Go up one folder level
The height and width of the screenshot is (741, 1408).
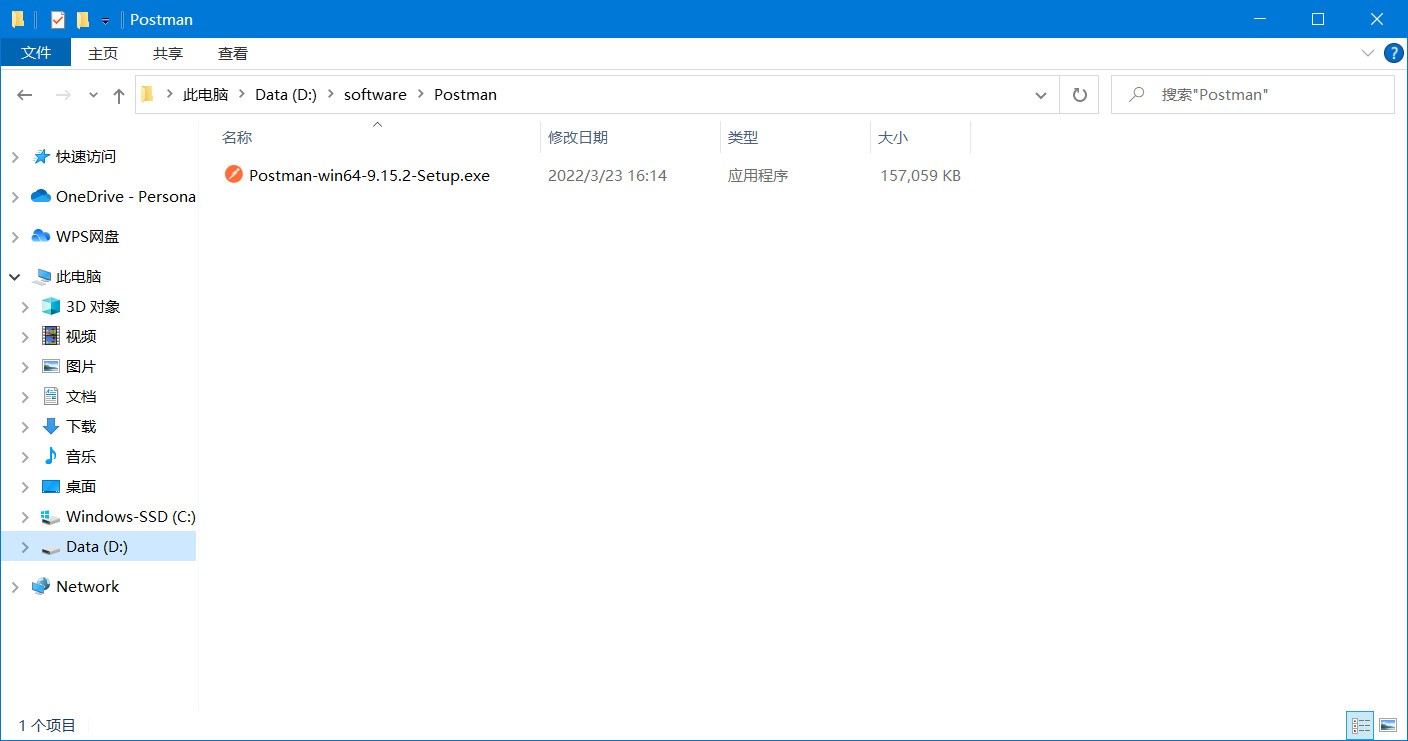119,95
